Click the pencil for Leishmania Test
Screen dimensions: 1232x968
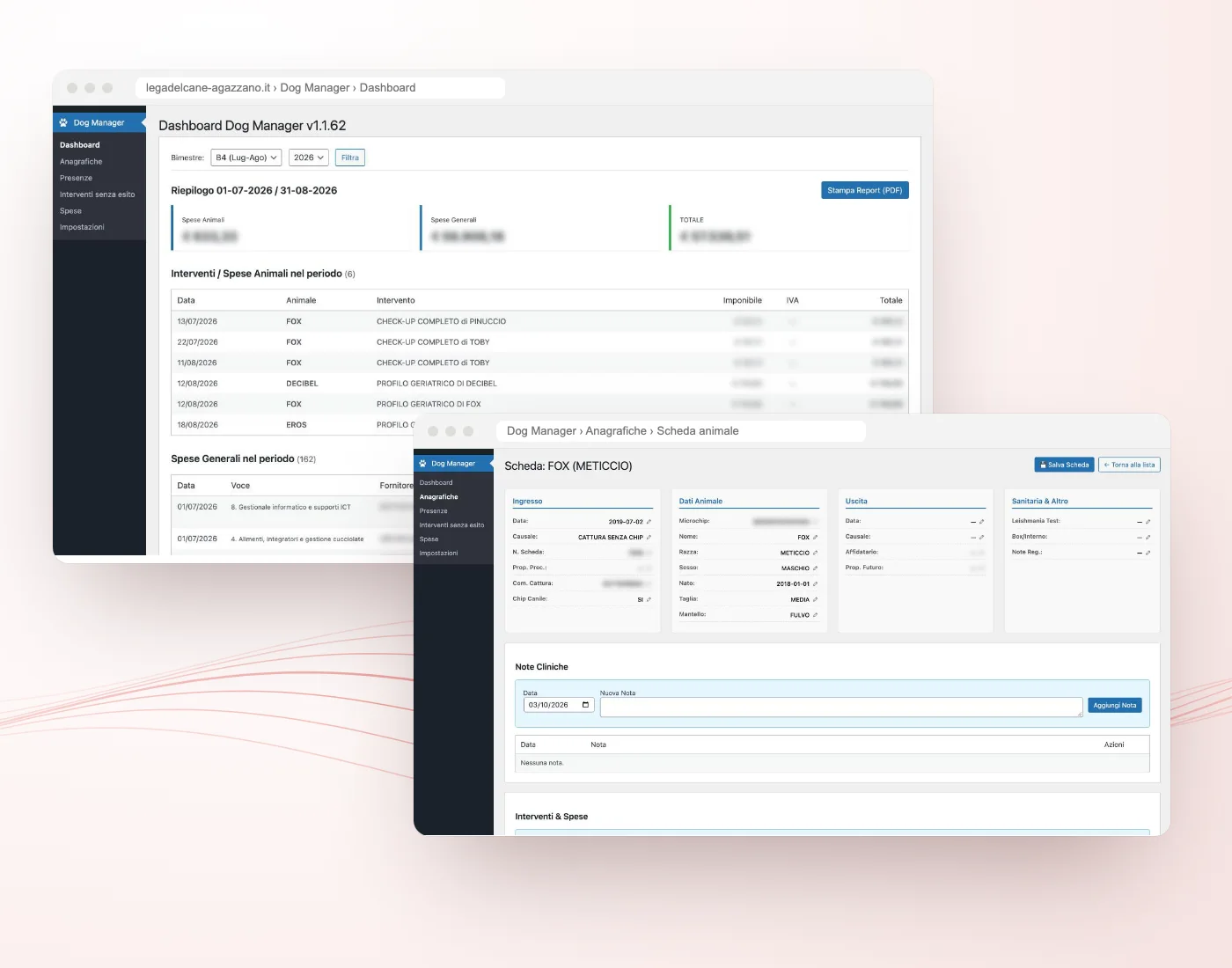click(1148, 522)
